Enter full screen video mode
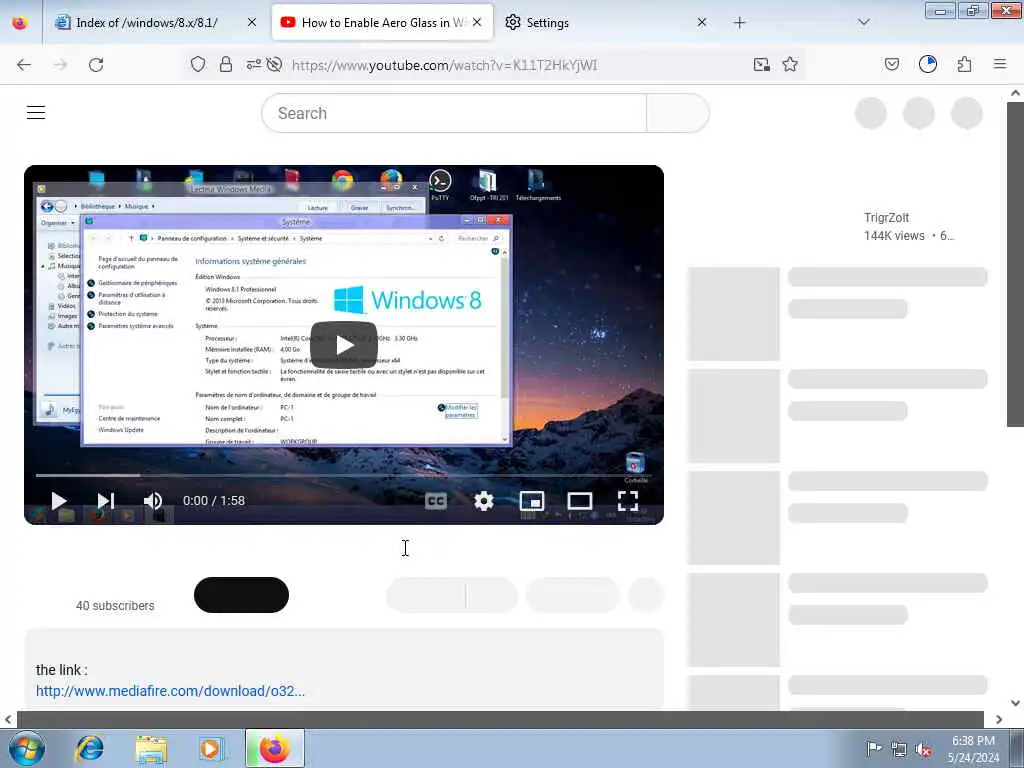Image resolution: width=1024 pixels, height=768 pixels. pos(628,501)
